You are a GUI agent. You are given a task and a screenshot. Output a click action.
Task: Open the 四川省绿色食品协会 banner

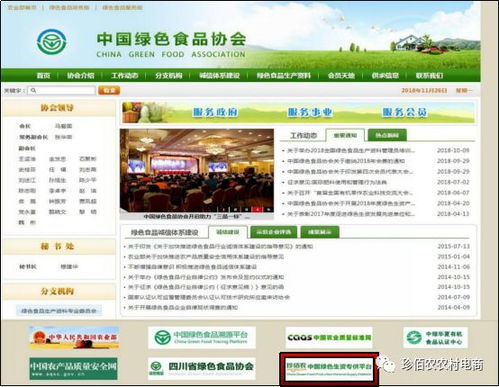point(202,368)
